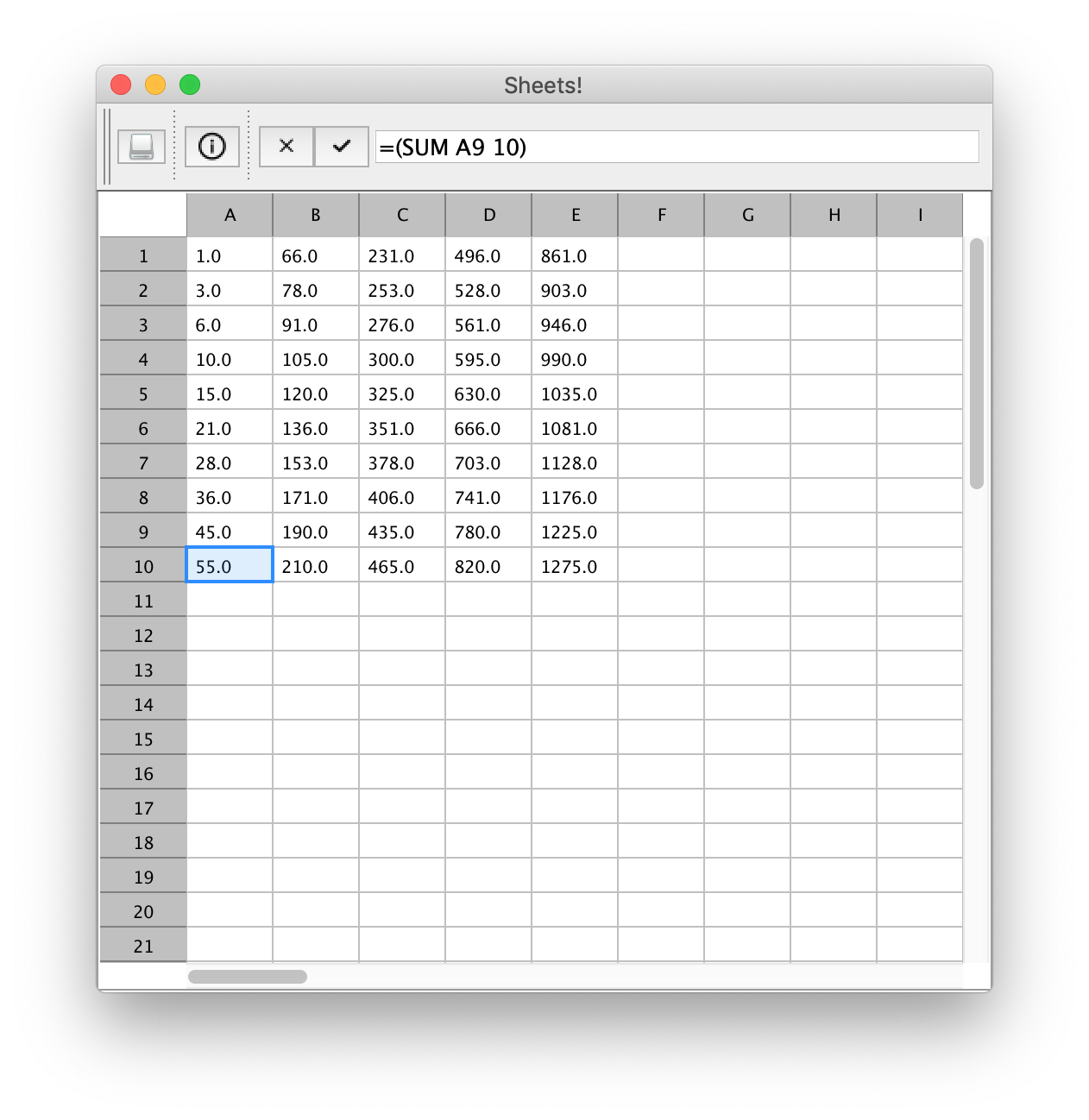Select cell containing 703.0
This screenshot has width=1089, height=1120.
pyautogui.click(x=488, y=462)
